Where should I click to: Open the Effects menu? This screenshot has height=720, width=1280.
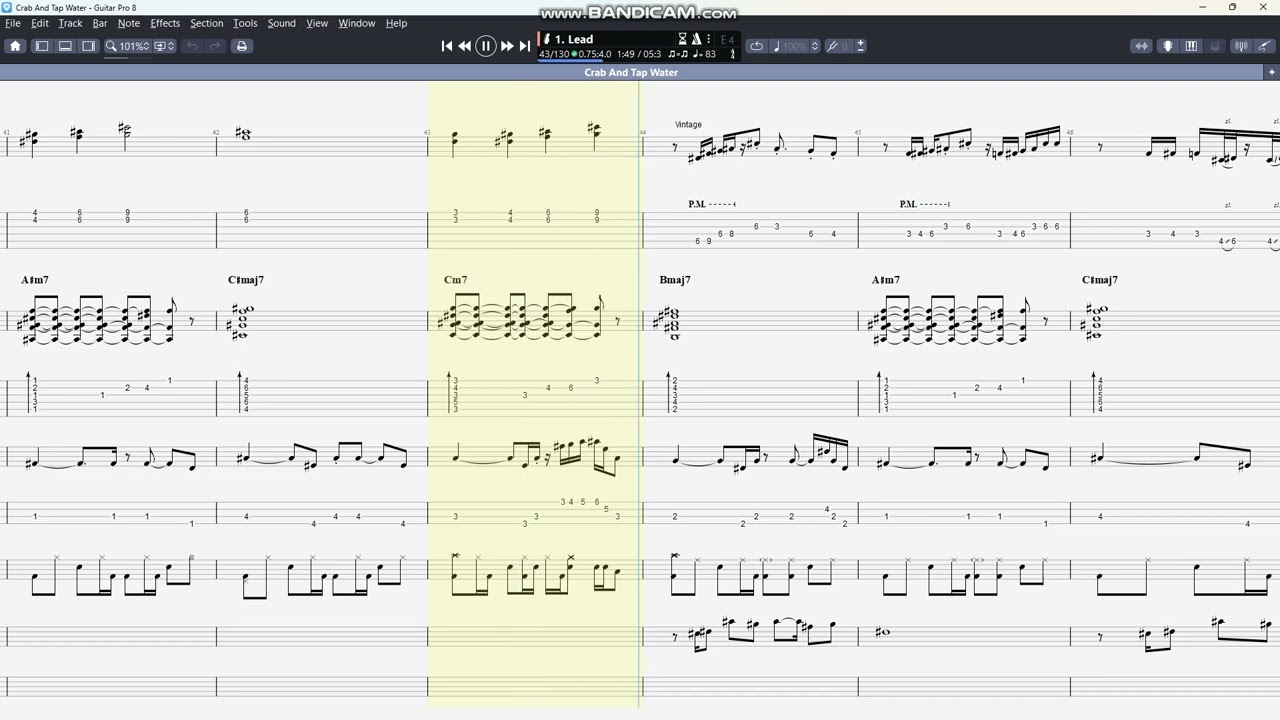[x=165, y=23]
